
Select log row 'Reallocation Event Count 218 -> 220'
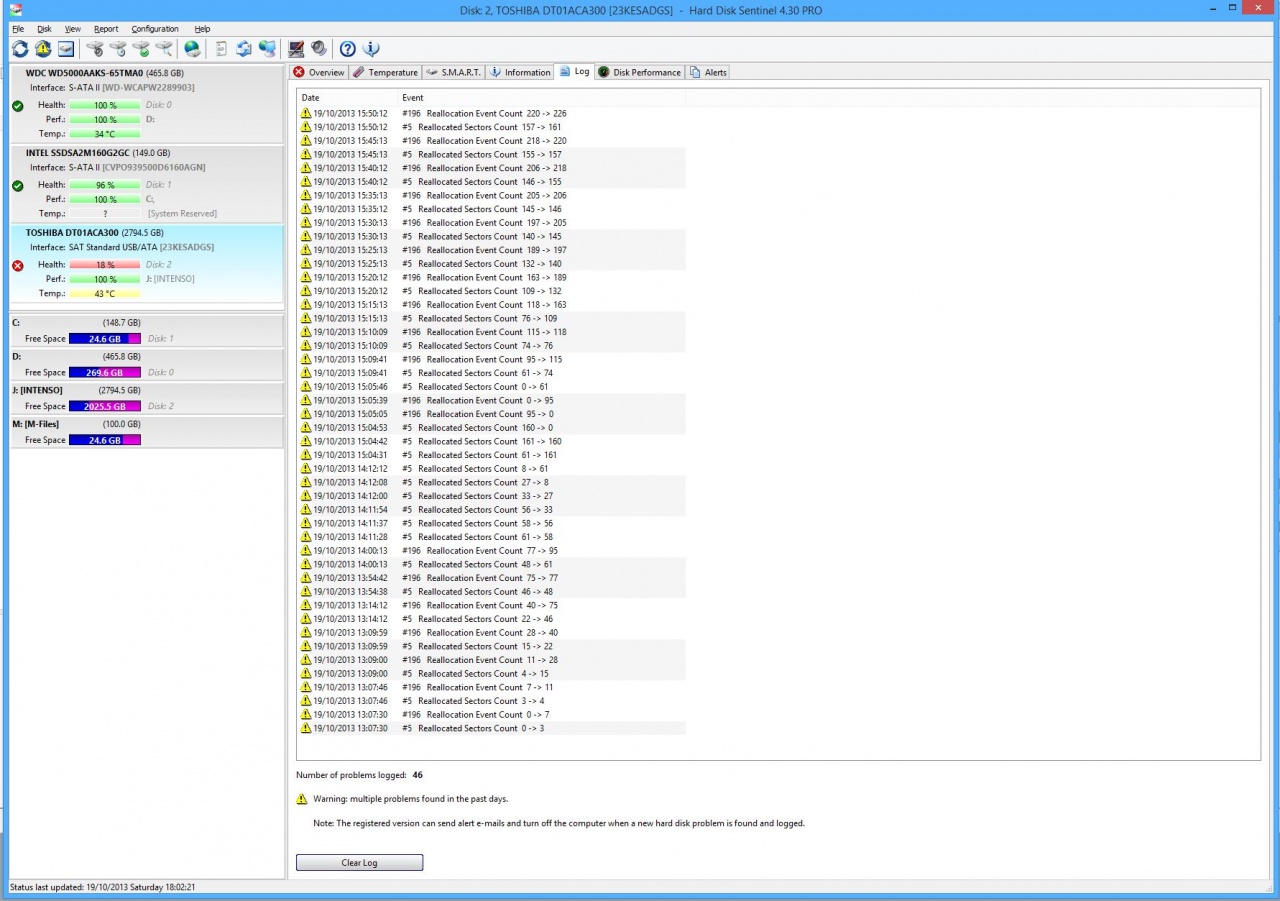click(492, 141)
